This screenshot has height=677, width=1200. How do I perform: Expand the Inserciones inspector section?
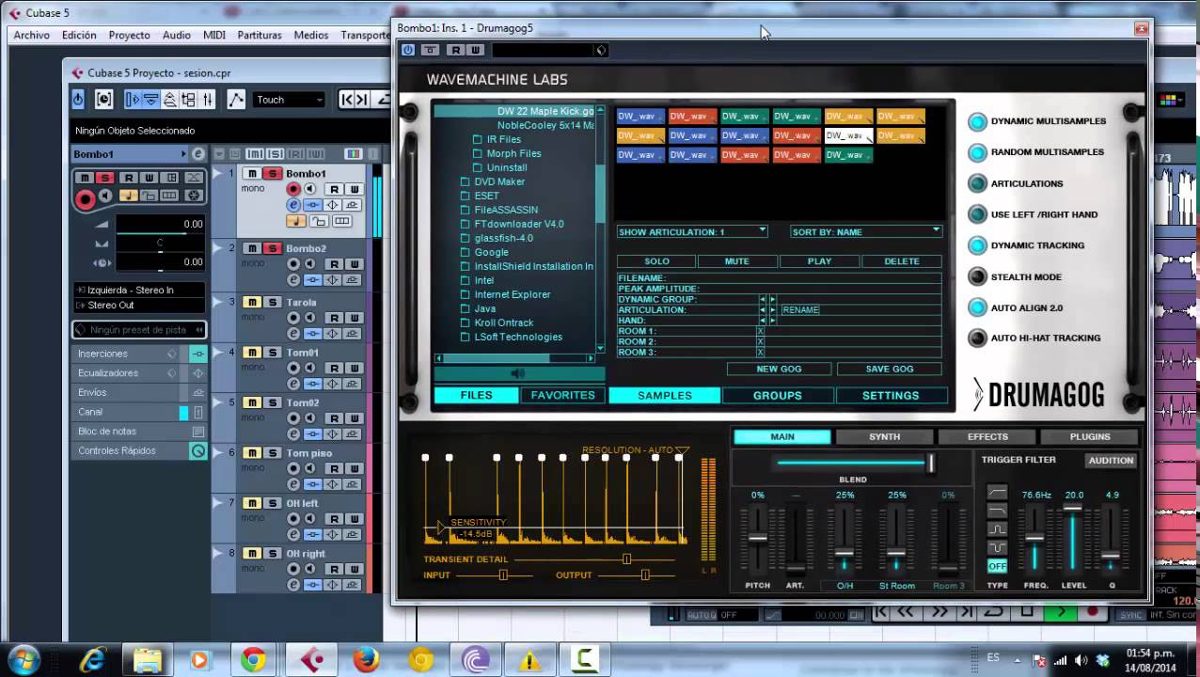127,353
